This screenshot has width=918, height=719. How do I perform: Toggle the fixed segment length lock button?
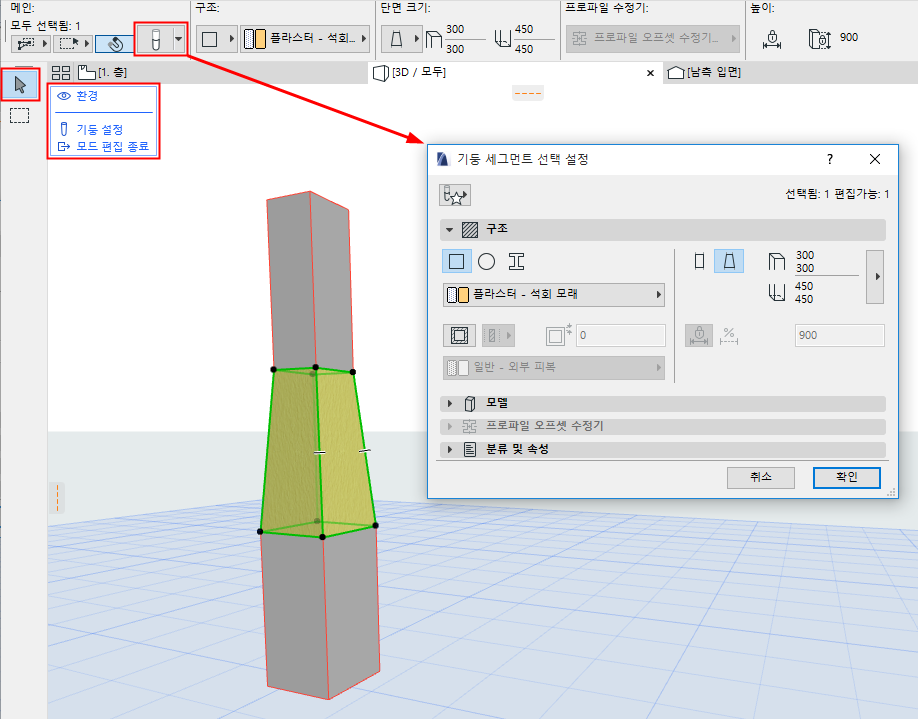[x=699, y=335]
